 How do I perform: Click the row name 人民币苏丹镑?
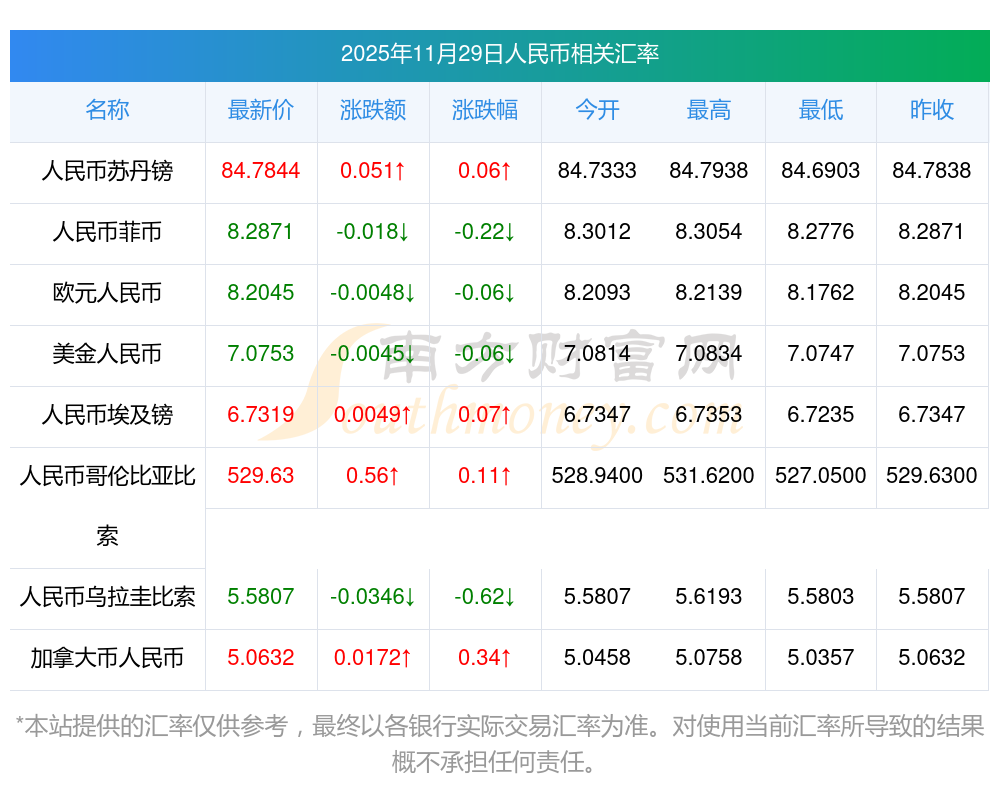pos(107,171)
